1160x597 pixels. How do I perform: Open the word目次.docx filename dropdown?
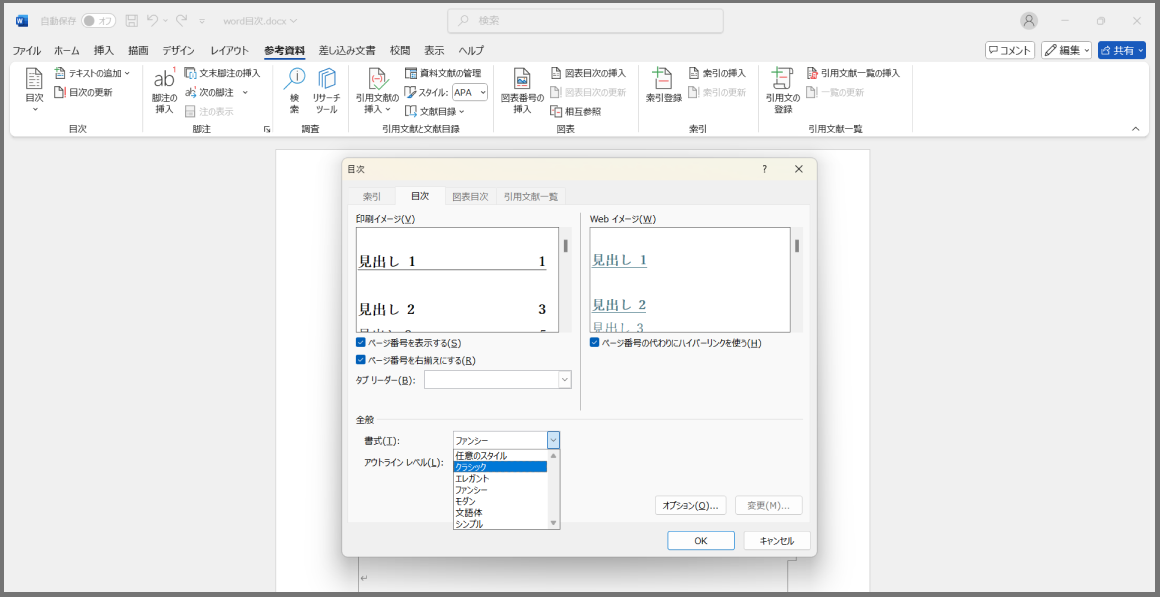tap(260, 21)
